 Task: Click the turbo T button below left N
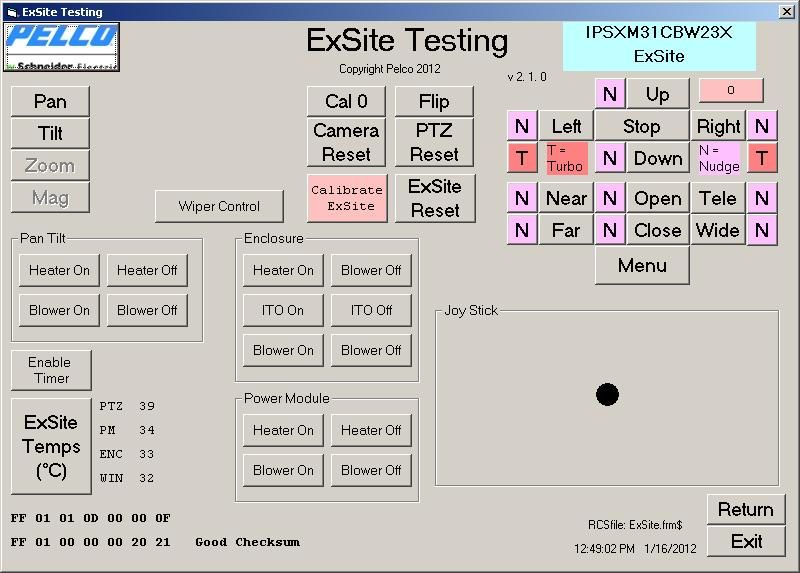[521, 158]
